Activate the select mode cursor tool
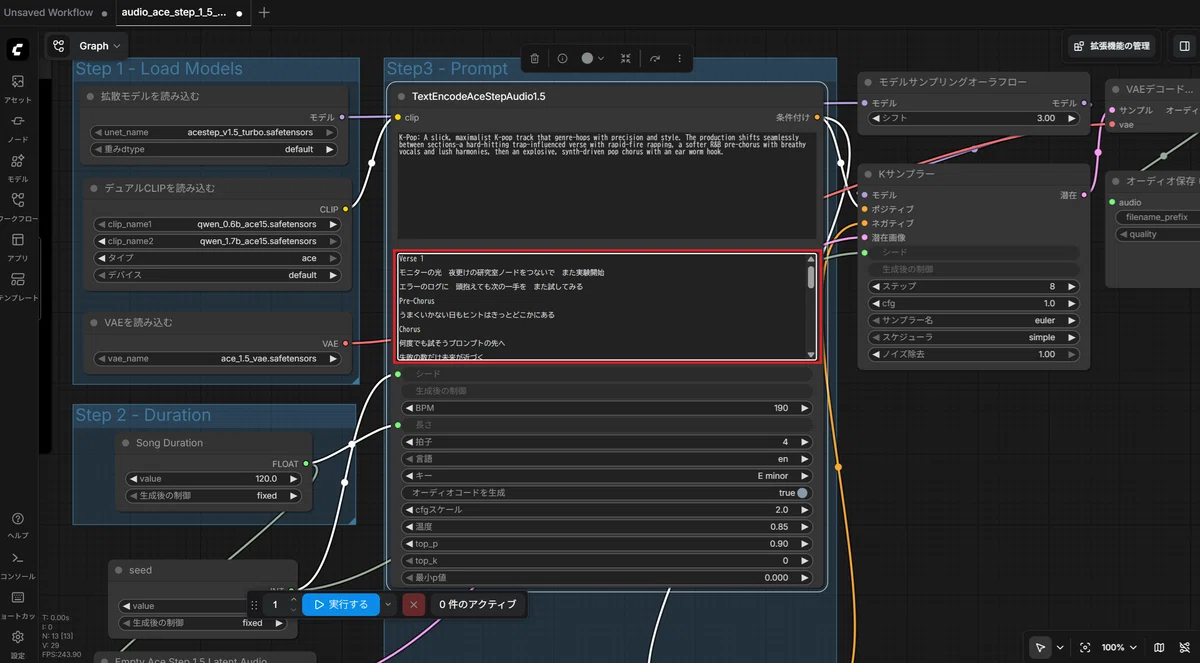The image size is (1200, 663). [x=1041, y=647]
